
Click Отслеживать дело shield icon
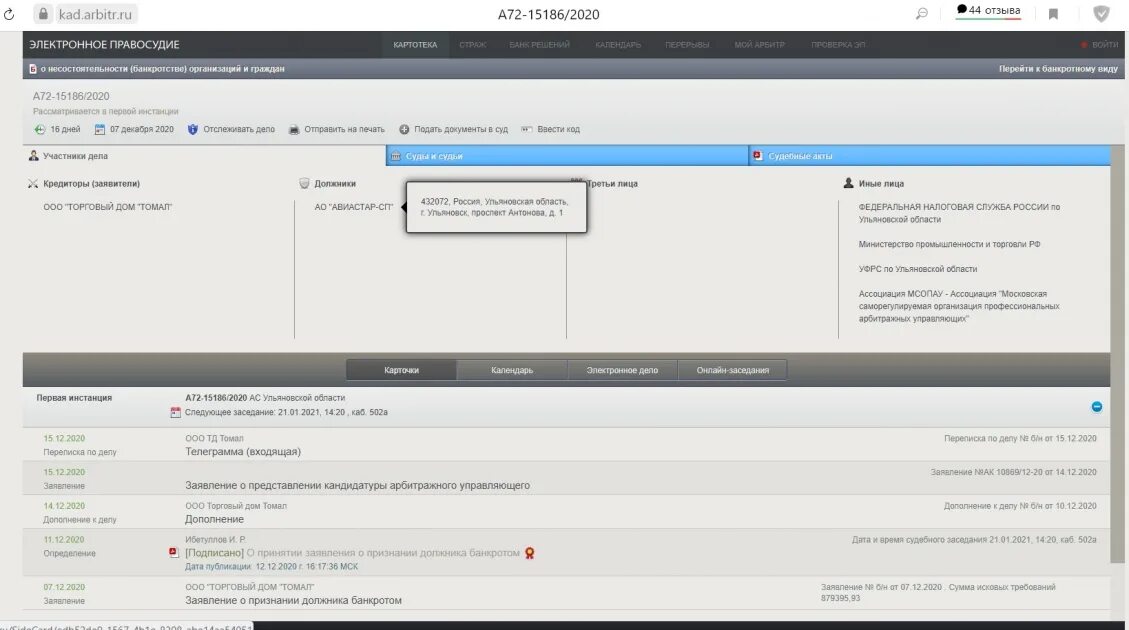192,130
